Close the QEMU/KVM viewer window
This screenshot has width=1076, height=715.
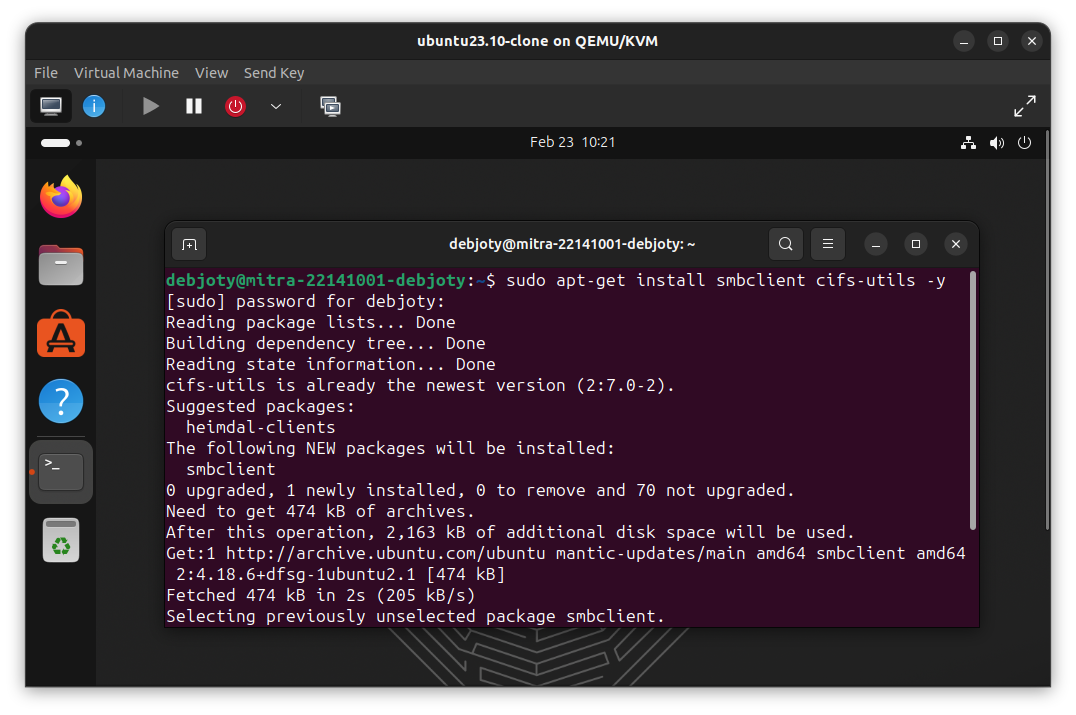(x=1031, y=41)
